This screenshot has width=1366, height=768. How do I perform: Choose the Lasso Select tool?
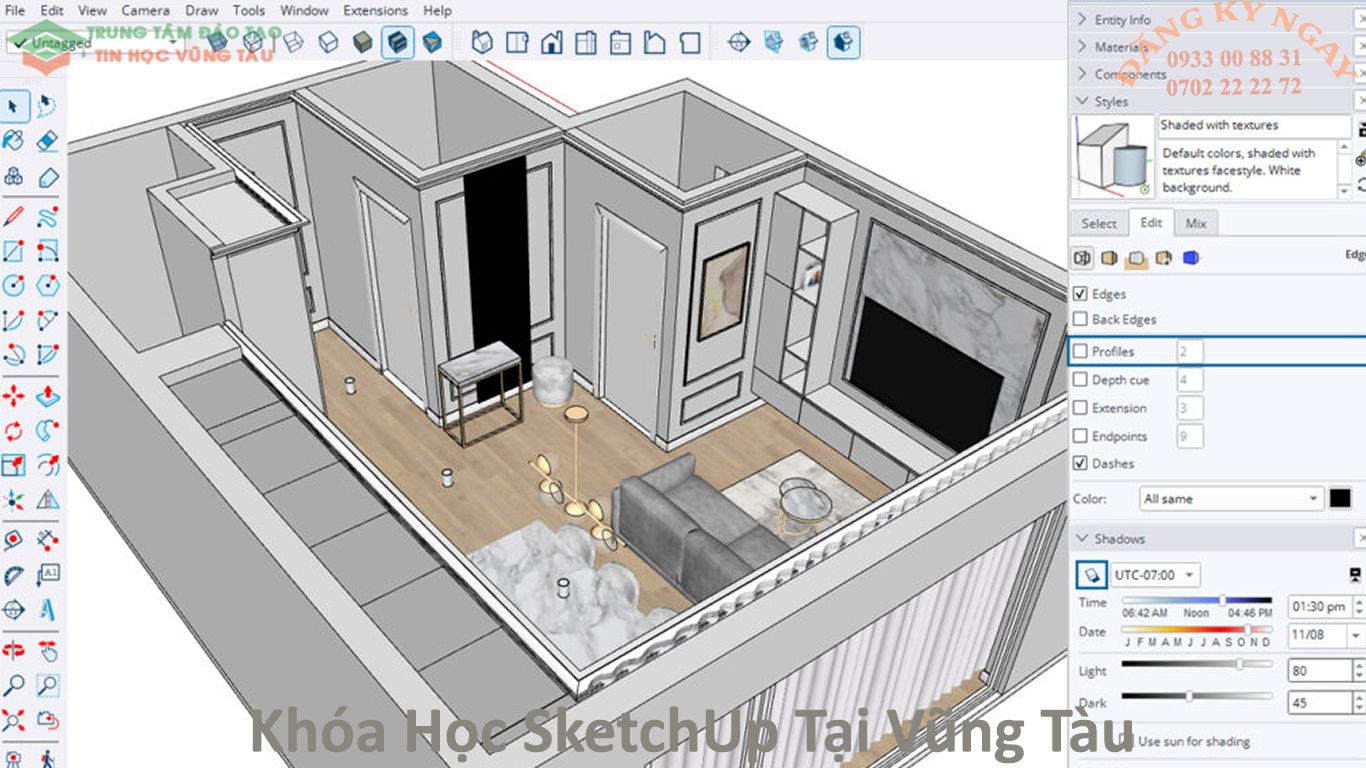(47, 106)
